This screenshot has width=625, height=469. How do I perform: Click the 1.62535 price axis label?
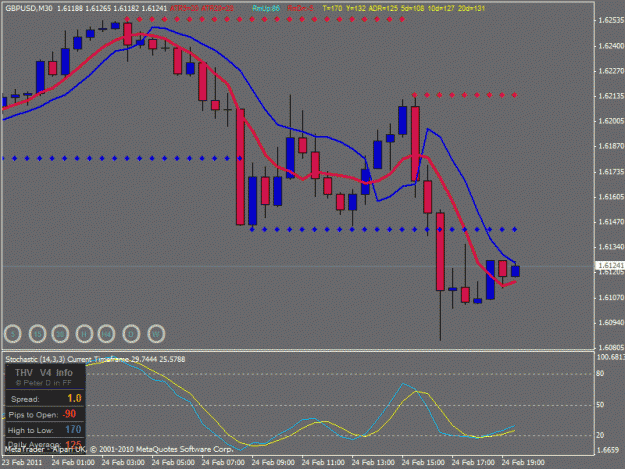pos(611,20)
